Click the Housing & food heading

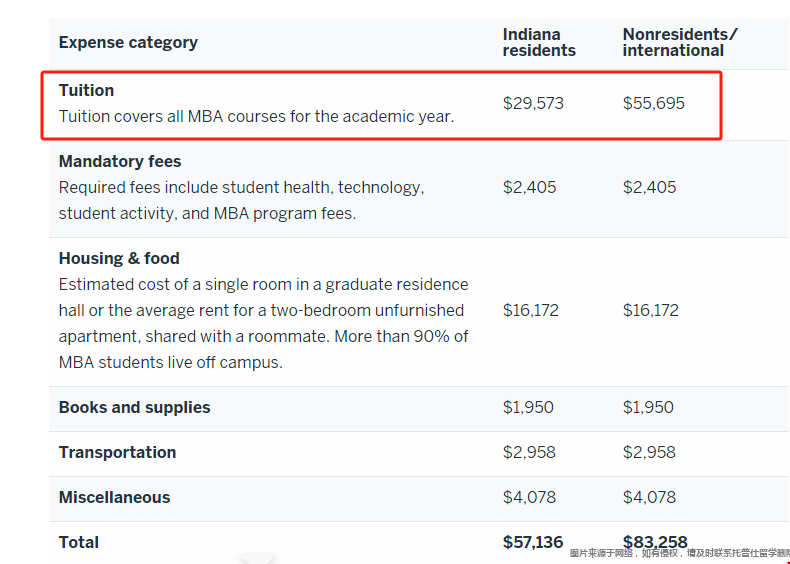119,258
